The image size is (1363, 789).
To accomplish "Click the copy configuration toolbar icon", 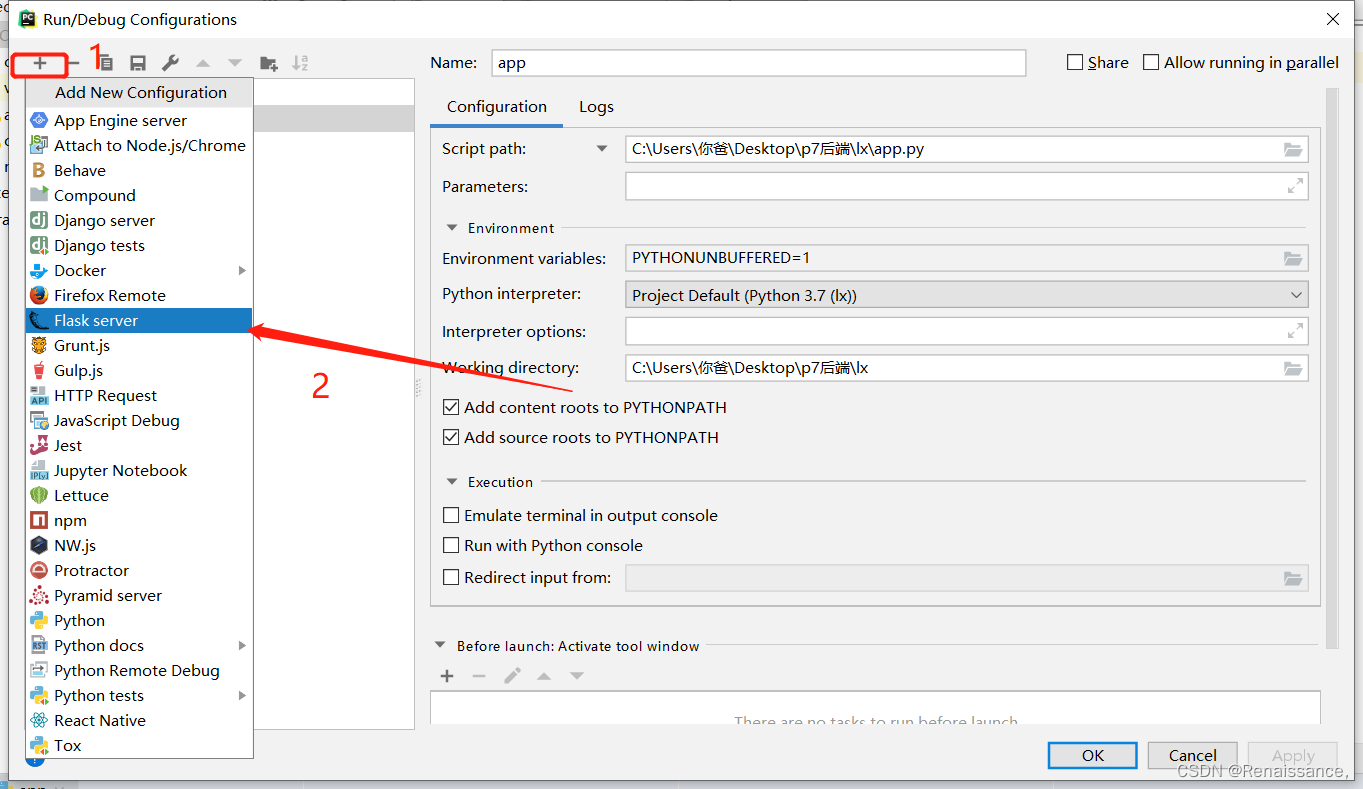I will (x=106, y=63).
